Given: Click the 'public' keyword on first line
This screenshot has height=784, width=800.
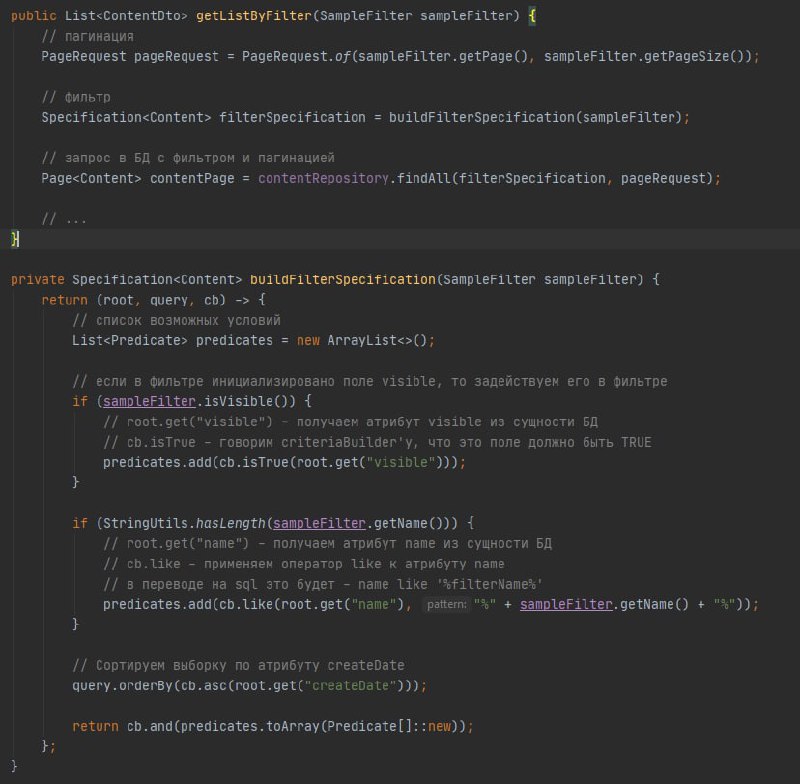Looking at the screenshot, I should (34, 16).
